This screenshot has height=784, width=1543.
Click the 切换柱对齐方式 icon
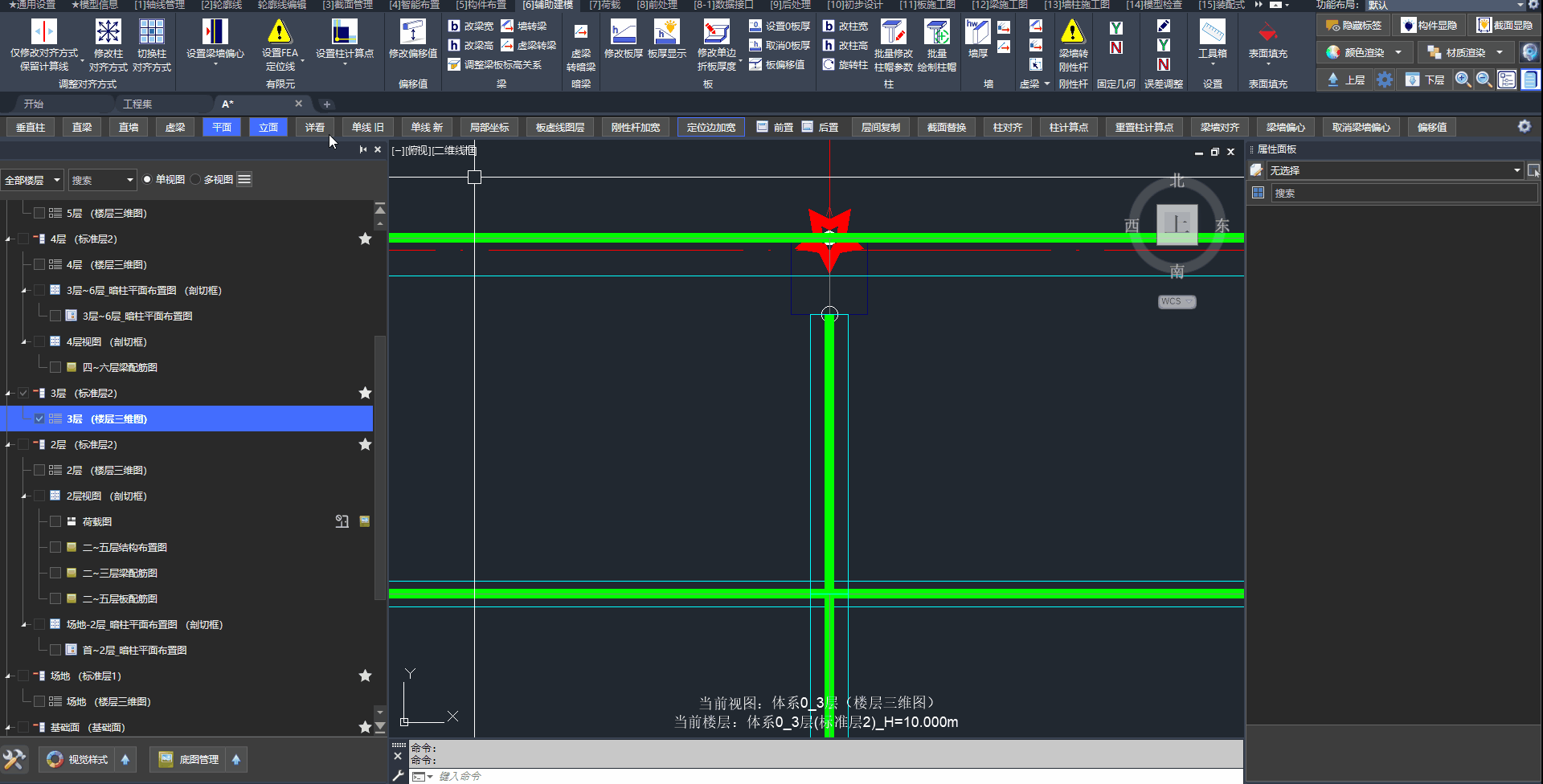(151, 32)
